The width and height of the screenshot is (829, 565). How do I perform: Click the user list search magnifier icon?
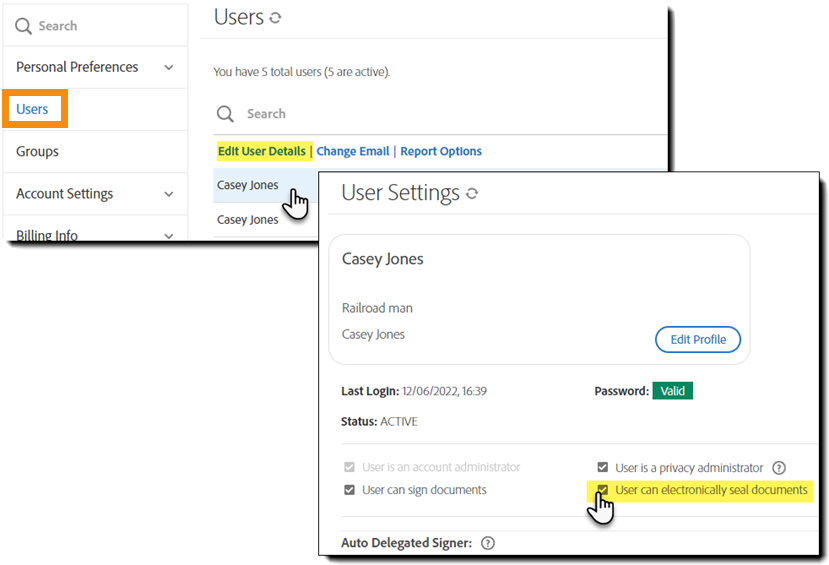226,114
